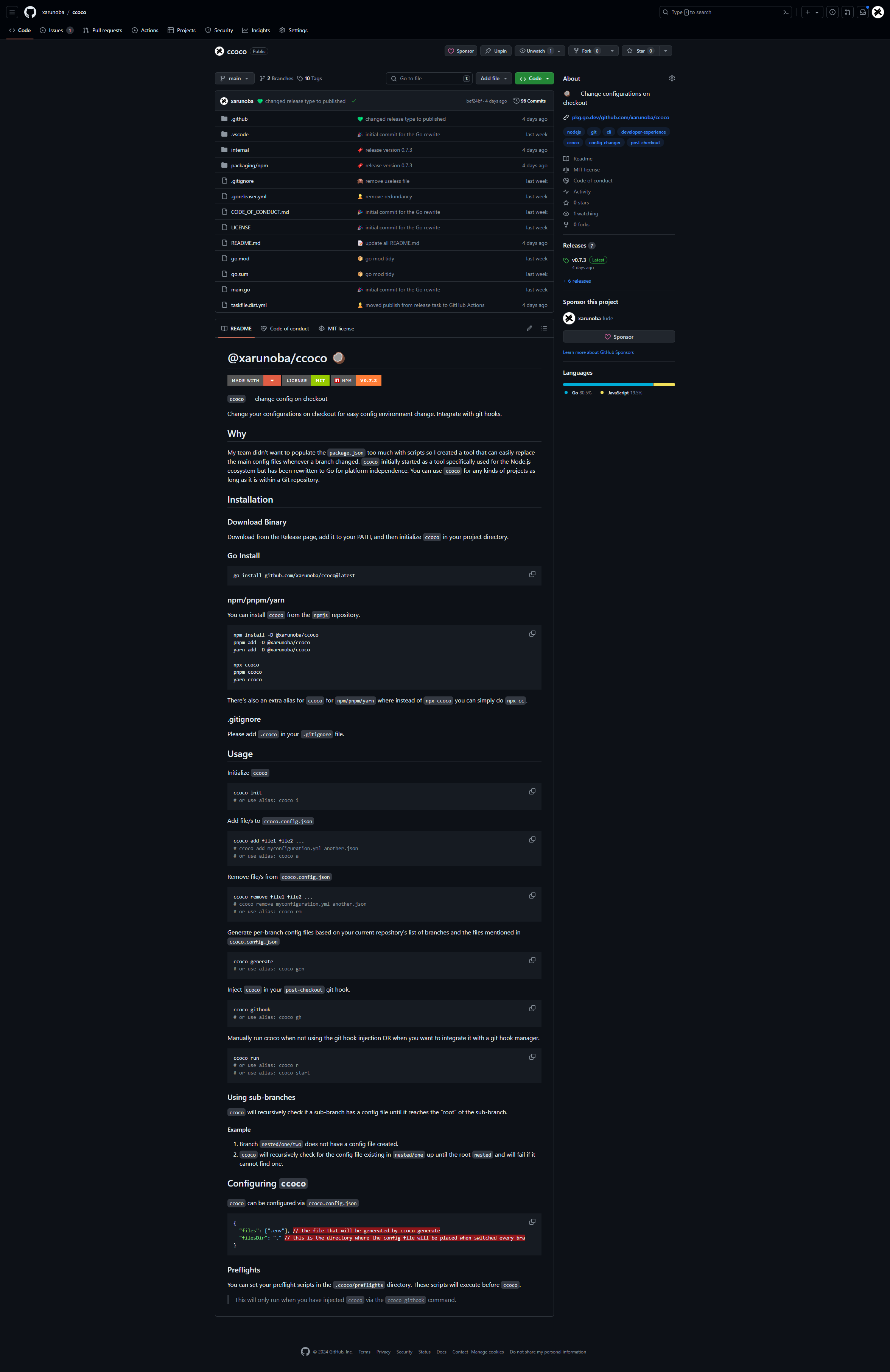This screenshot has height=1372, width=890.
Task: Click the Sponsor button in the sidebar
Action: coord(619,336)
